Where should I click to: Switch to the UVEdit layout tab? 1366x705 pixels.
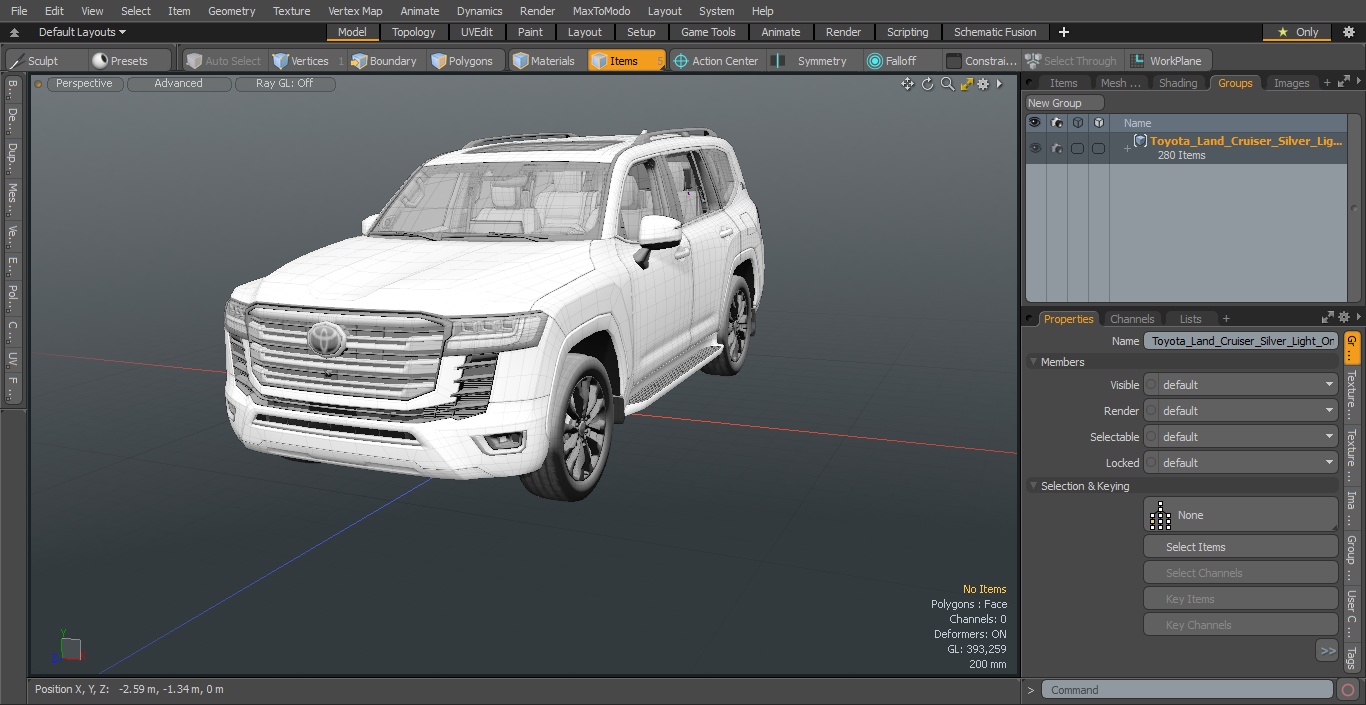(x=477, y=32)
